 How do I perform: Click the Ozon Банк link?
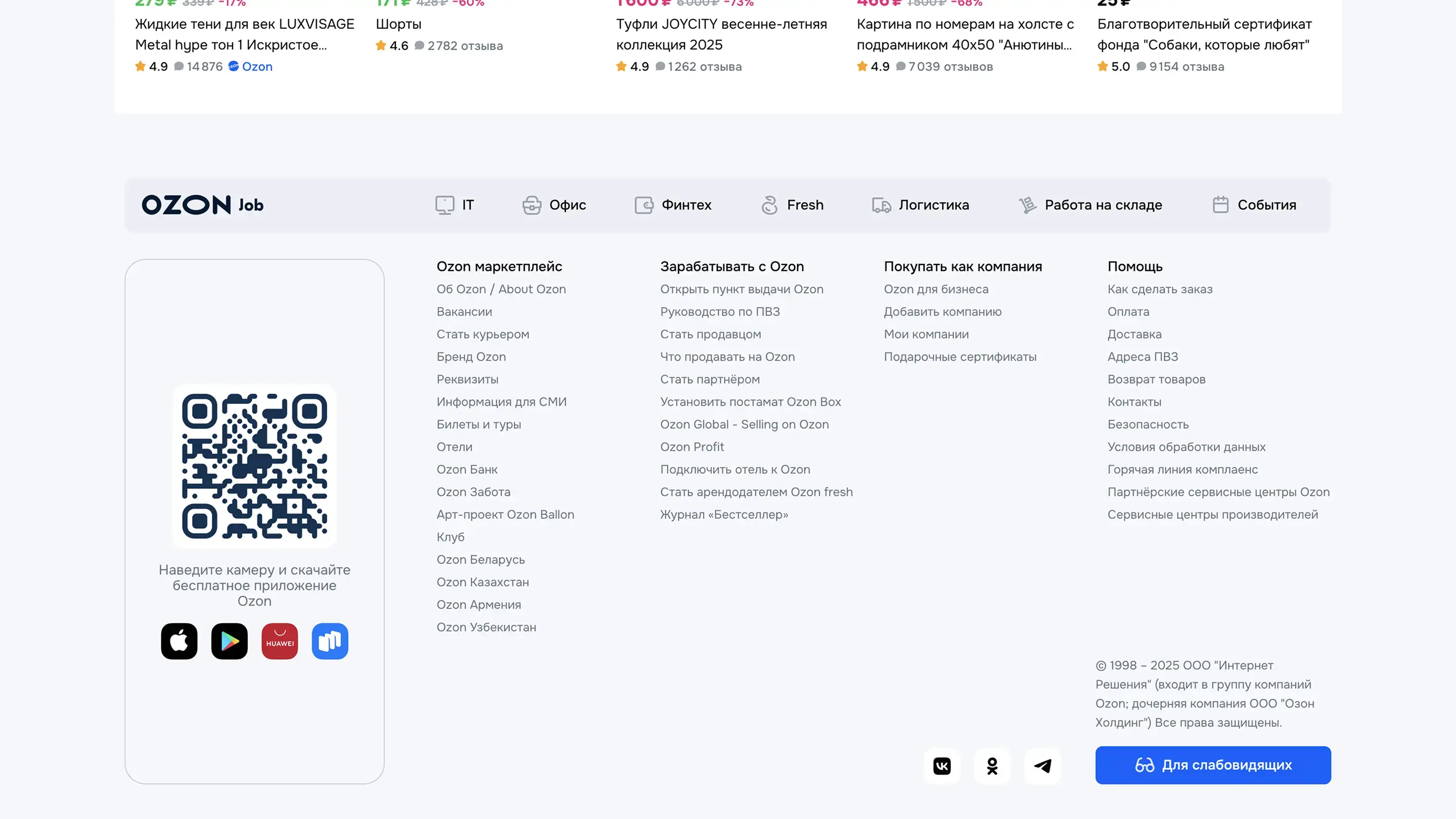coord(467,469)
